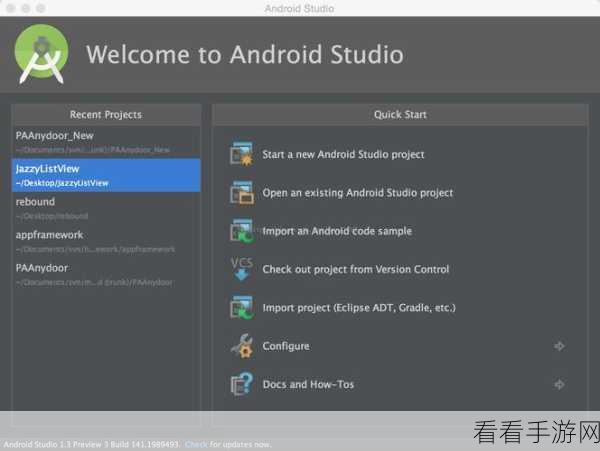Open the appframework recent project
This screenshot has height=451, width=600.
click(x=106, y=241)
